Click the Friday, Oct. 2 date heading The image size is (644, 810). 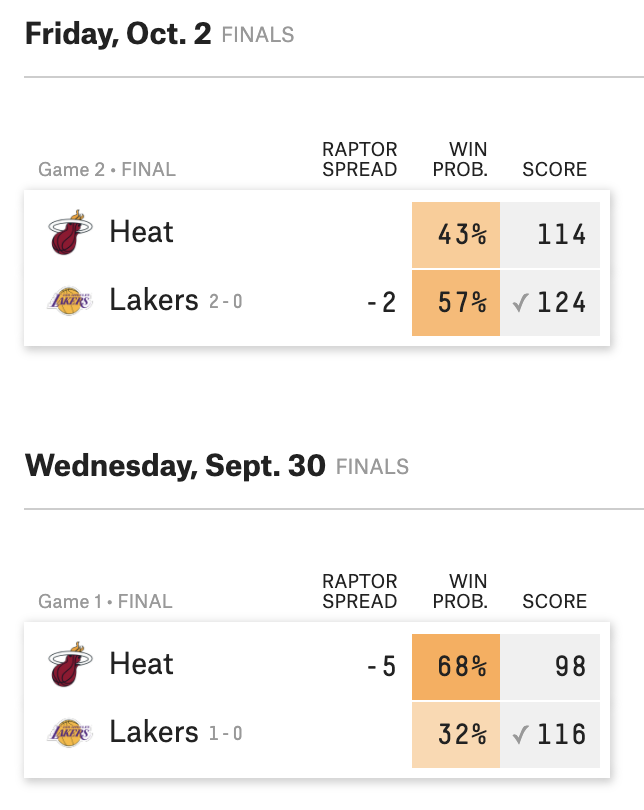tap(118, 34)
